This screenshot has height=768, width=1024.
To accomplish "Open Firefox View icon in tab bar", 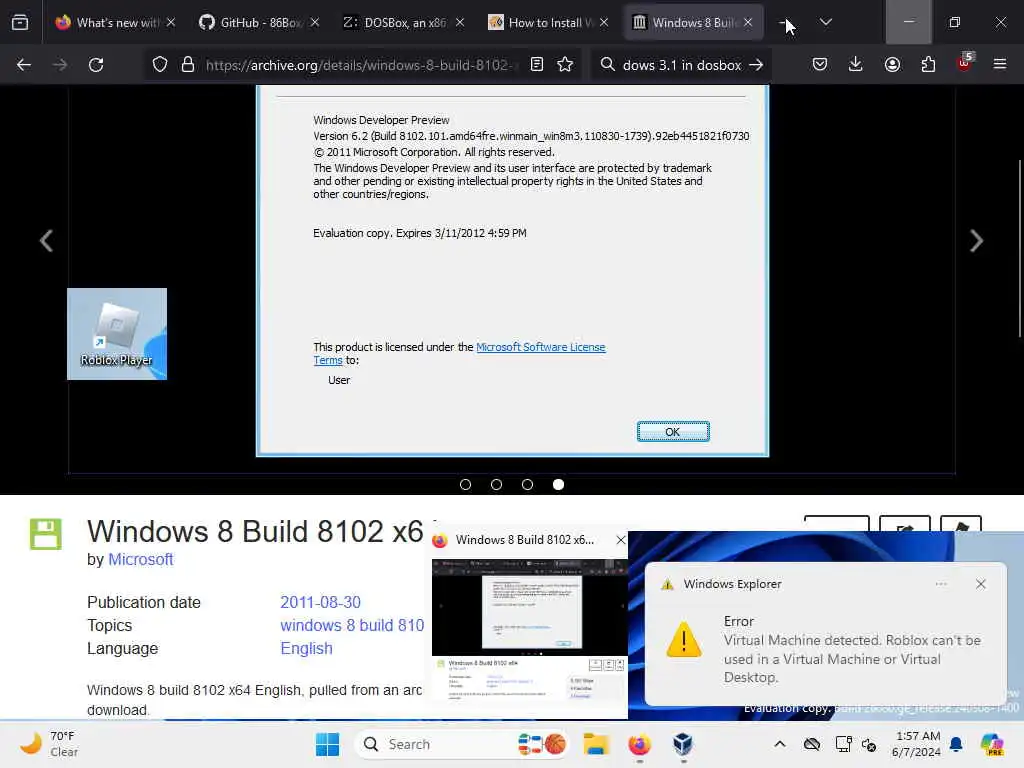I will coord(20,22).
